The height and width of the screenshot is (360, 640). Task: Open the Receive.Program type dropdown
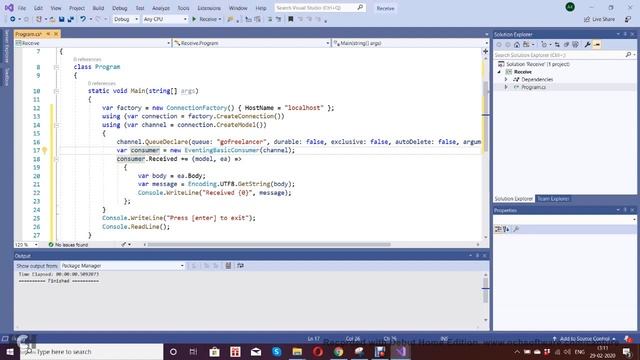pos(251,43)
